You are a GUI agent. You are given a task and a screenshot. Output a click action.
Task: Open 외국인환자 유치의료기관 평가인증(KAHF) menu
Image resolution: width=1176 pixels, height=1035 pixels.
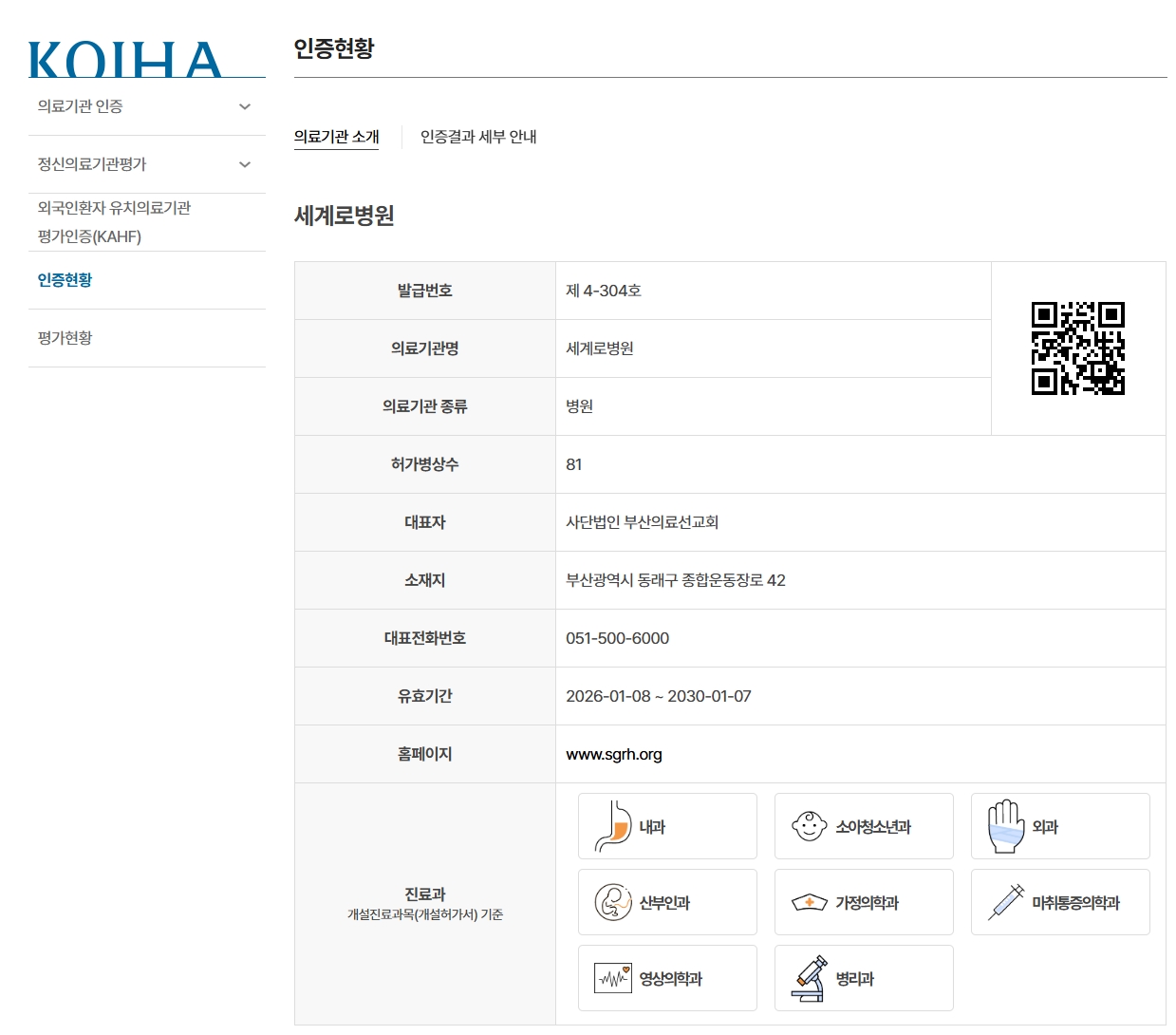114,222
